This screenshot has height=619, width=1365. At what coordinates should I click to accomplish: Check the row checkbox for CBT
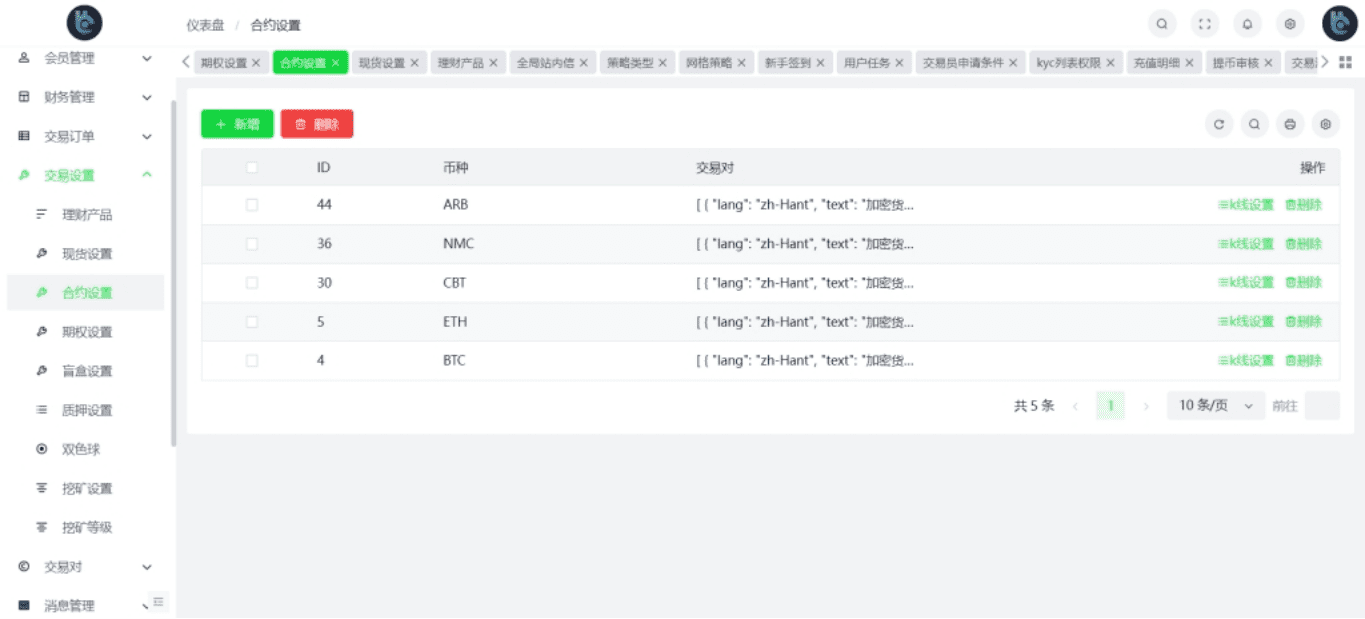252,283
